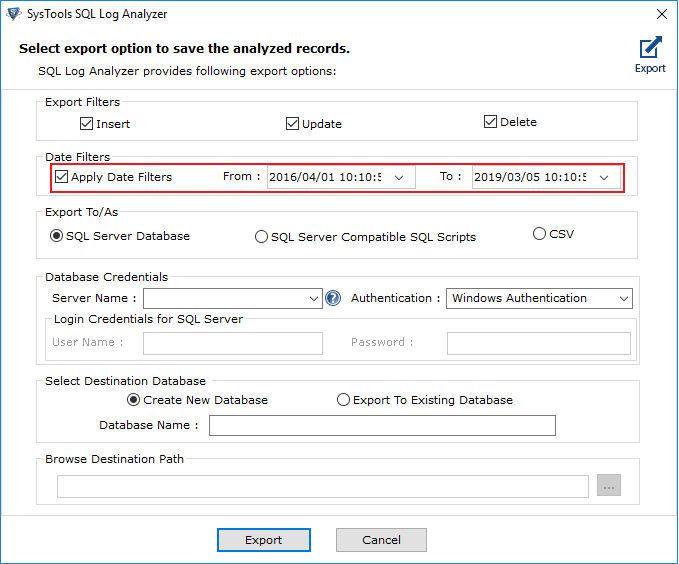The width and height of the screenshot is (679, 564).
Task: Click the 'Select export option' heading text
Action: (184, 49)
